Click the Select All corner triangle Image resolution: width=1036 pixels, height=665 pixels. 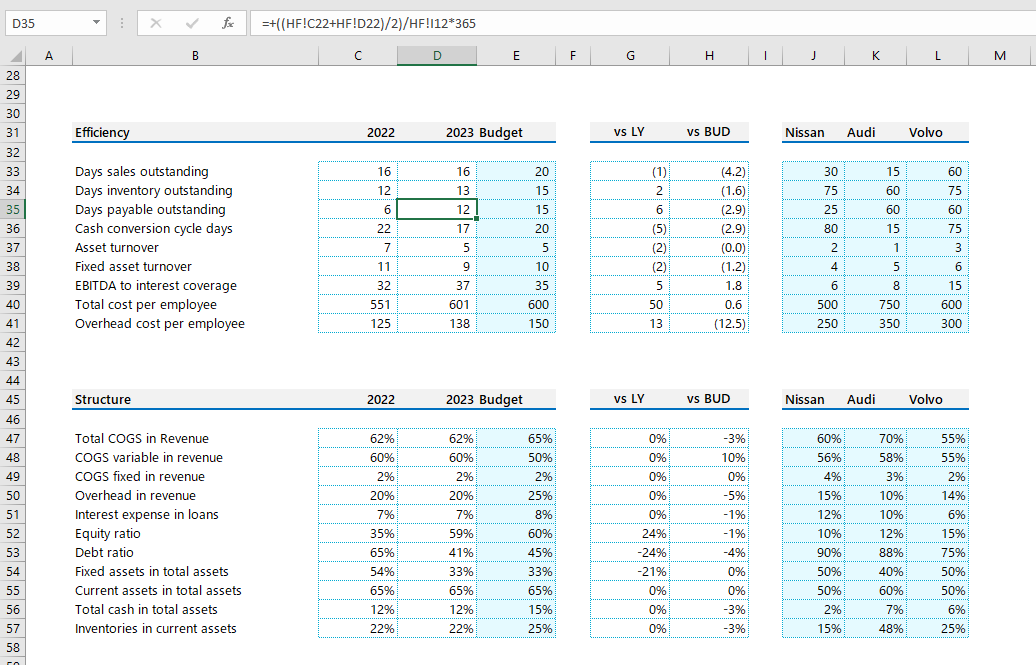[x=12, y=57]
